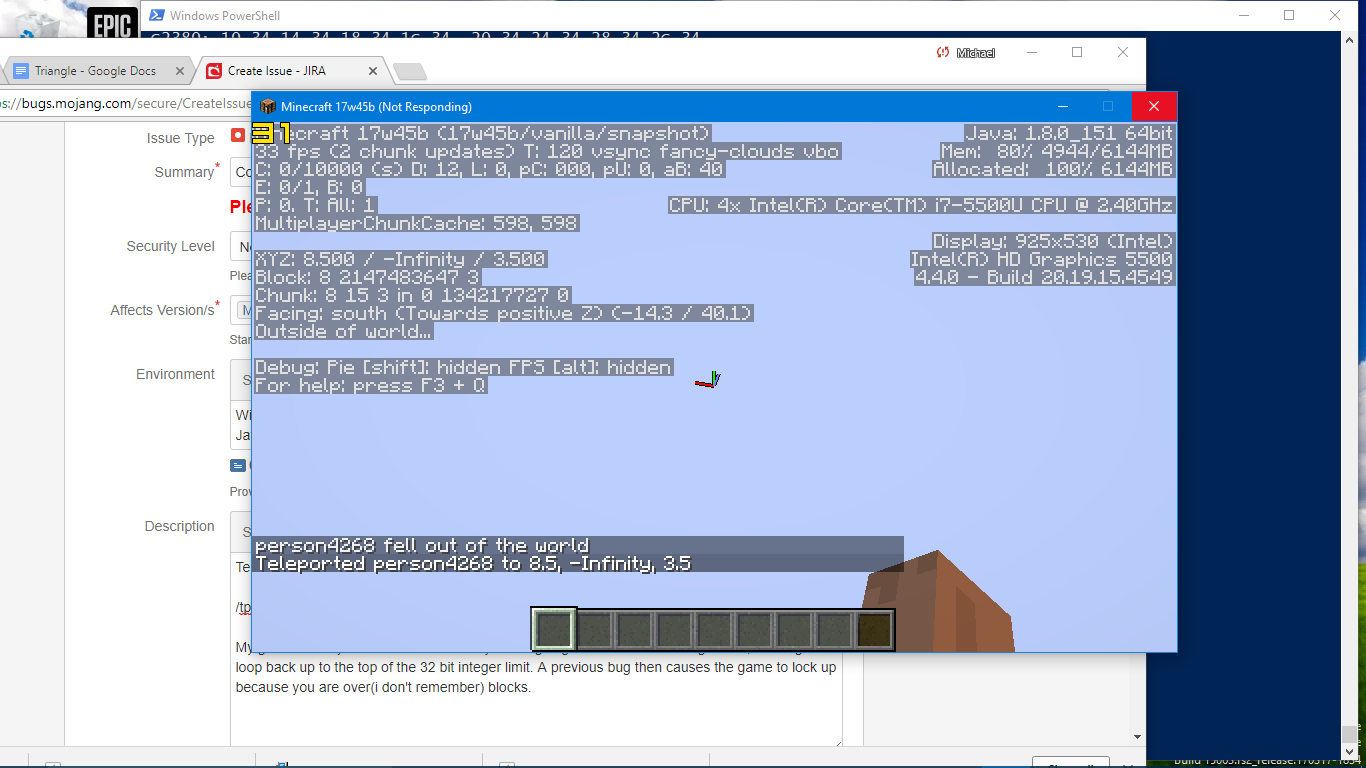Close the Minecraft 17w45b window
Image resolution: width=1366 pixels, height=768 pixels.
coord(1154,106)
